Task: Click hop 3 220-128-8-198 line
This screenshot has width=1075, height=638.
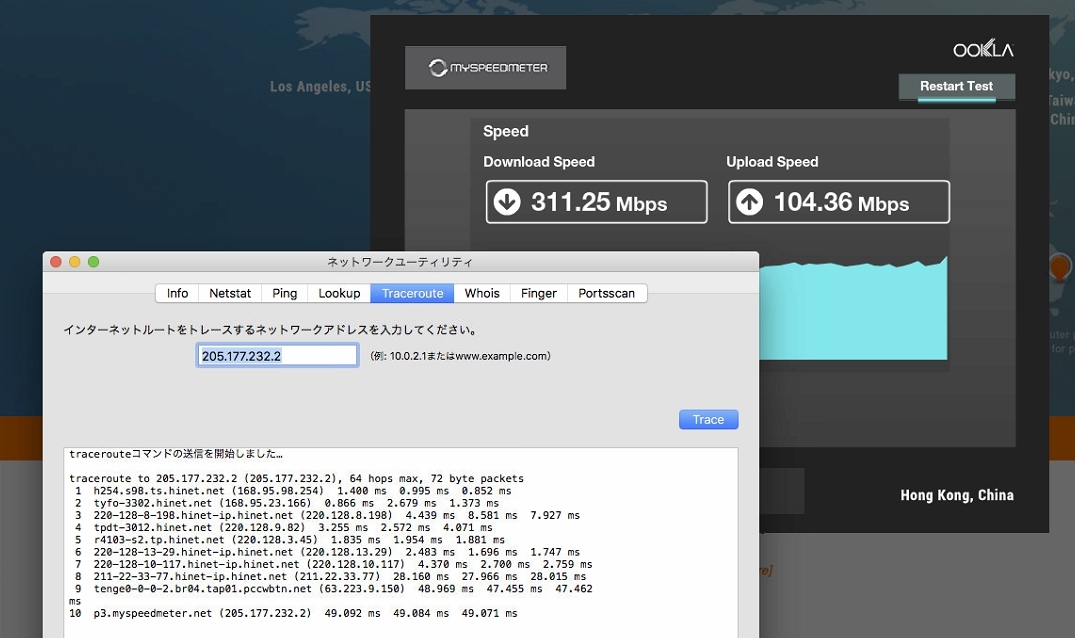Action: 327,515
